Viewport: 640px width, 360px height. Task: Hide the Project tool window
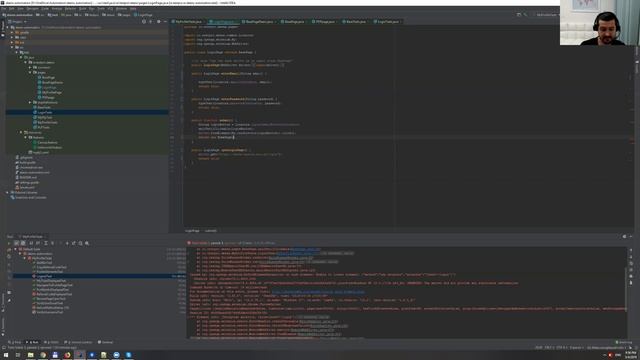pyautogui.click(x=165, y=22)
